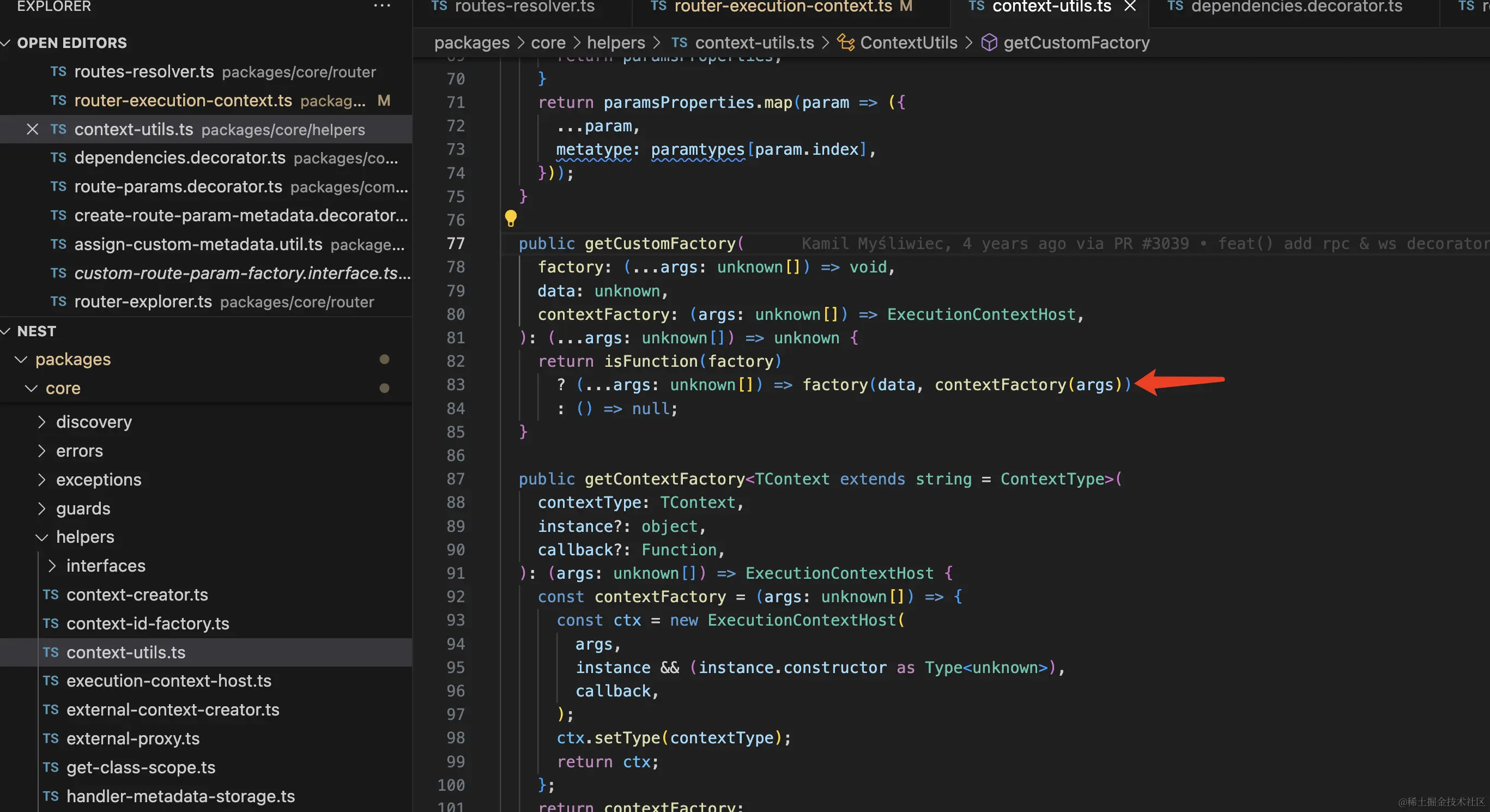Click getCustomFactory method icon in breadcrumb
This screenshot has height=812, width=1490.
coord(989,42)
